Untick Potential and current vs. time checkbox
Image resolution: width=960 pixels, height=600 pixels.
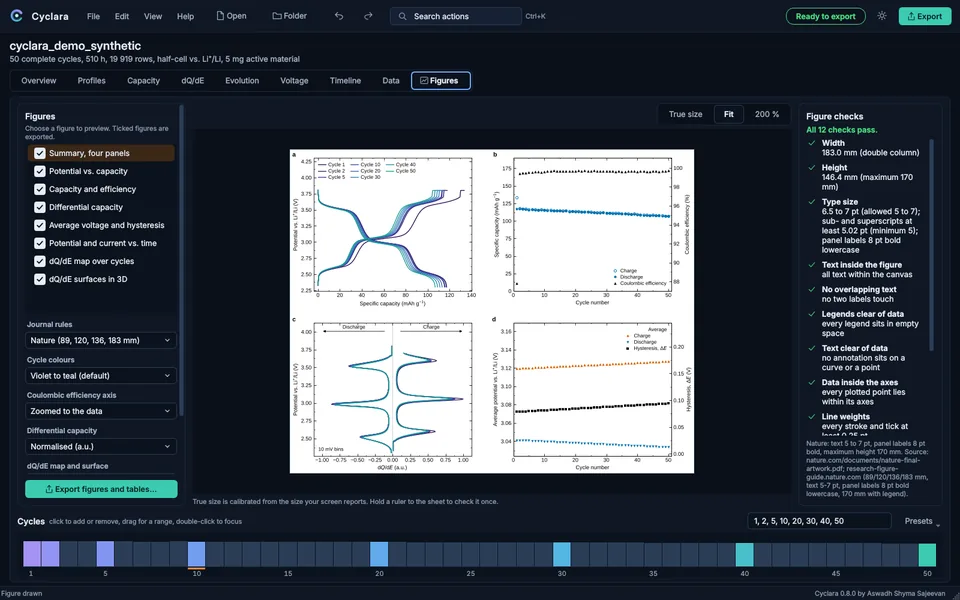coord(40,243)
